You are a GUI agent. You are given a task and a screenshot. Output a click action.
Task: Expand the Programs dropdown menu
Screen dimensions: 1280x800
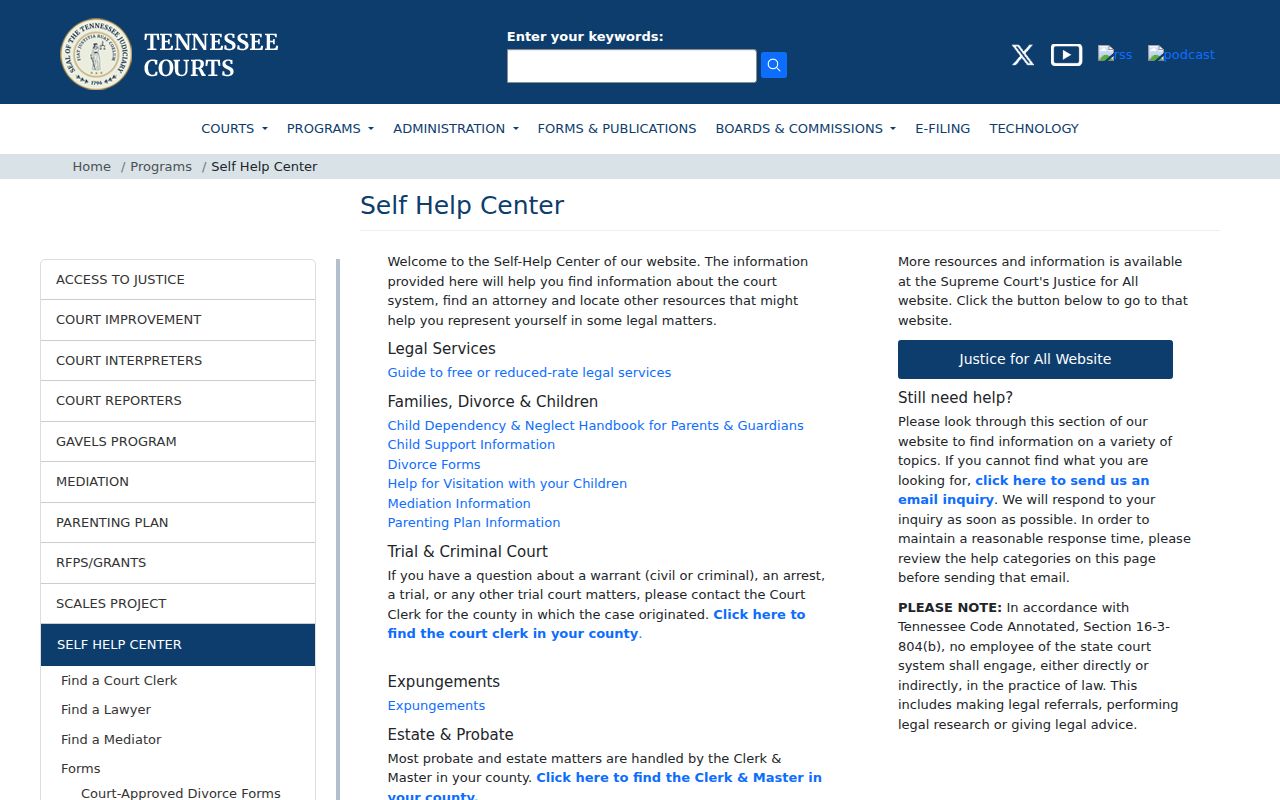330,128
